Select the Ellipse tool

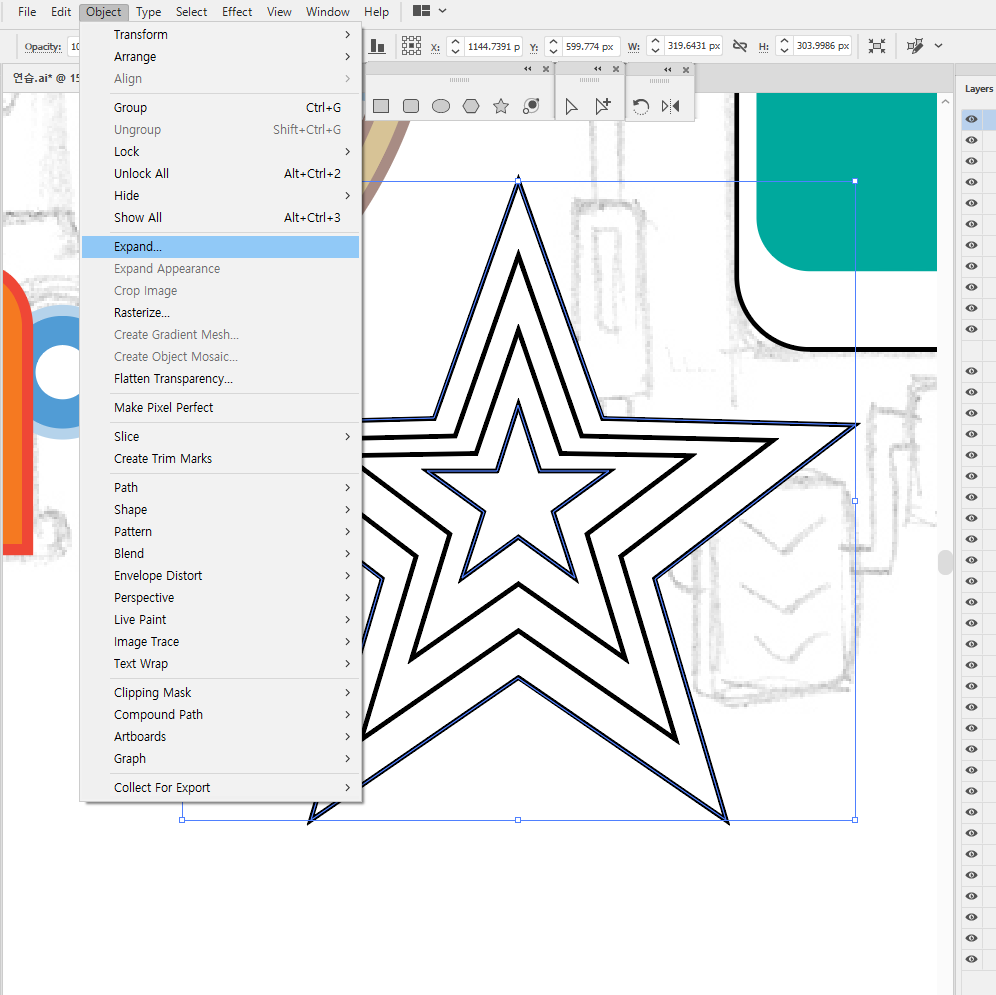click(441, 106)
